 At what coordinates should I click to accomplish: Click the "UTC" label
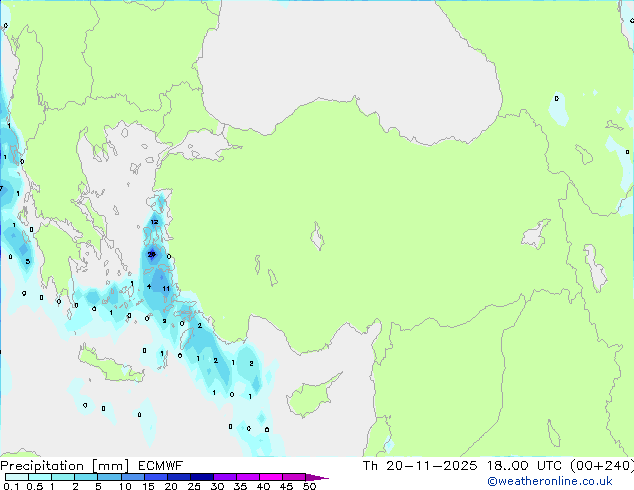tap(549, 466)
